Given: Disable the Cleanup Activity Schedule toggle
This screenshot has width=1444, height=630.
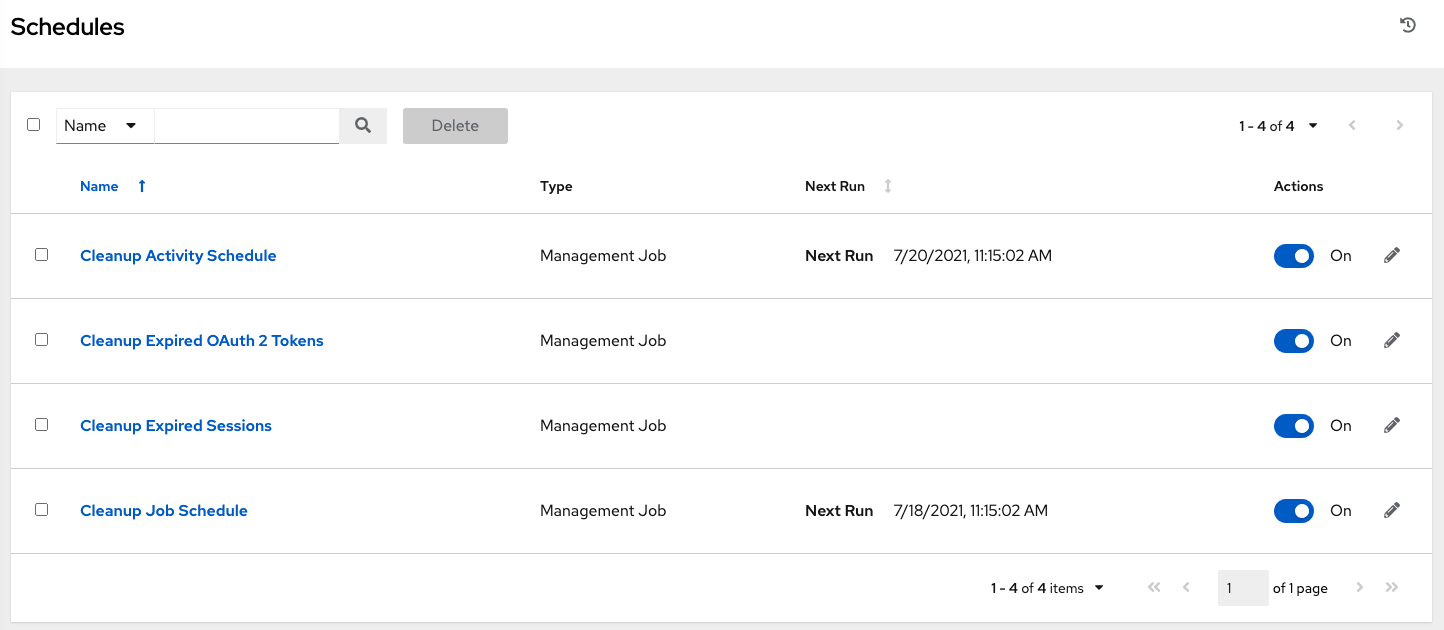Looking at the screenshot, I should (1293, 255).
